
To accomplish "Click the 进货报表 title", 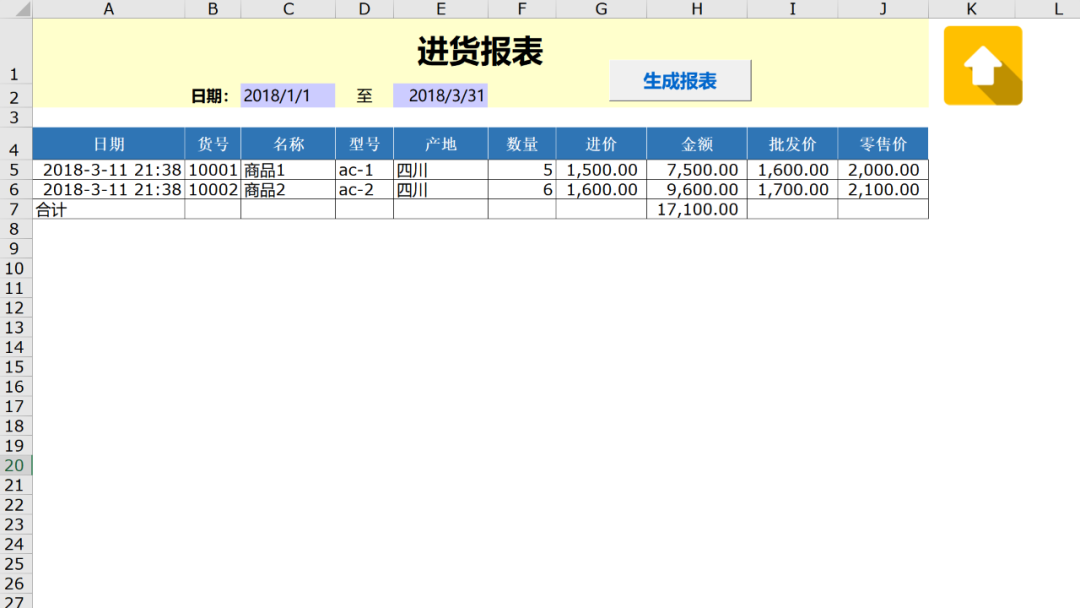I will 480,51.
